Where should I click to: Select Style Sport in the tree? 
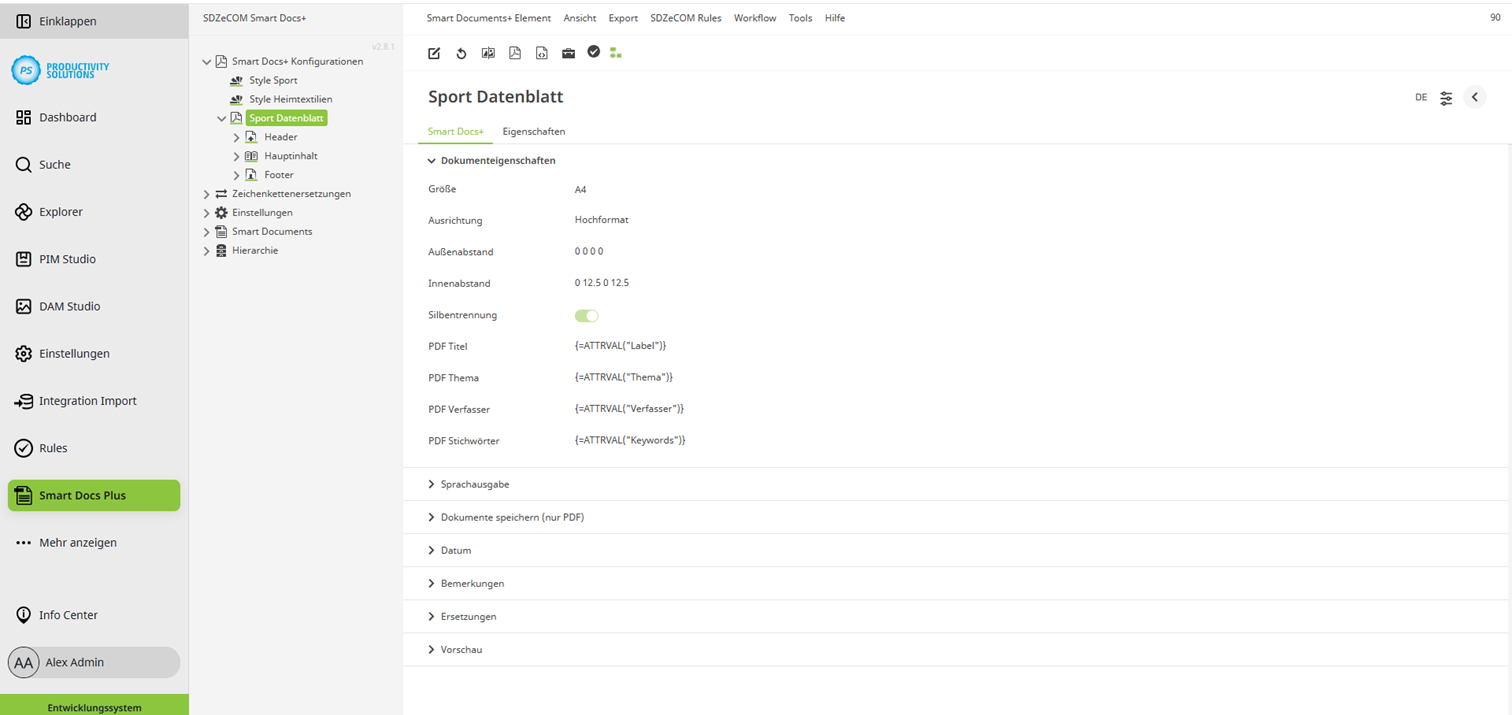click(273, 80)
